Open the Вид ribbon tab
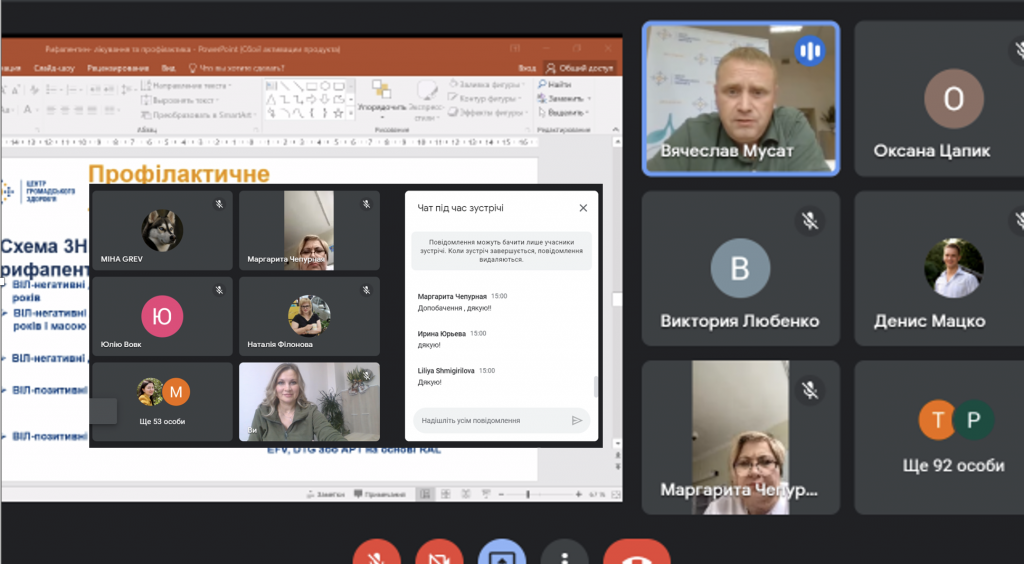This screenshot has width=1024, height=564. click(168, 68)
